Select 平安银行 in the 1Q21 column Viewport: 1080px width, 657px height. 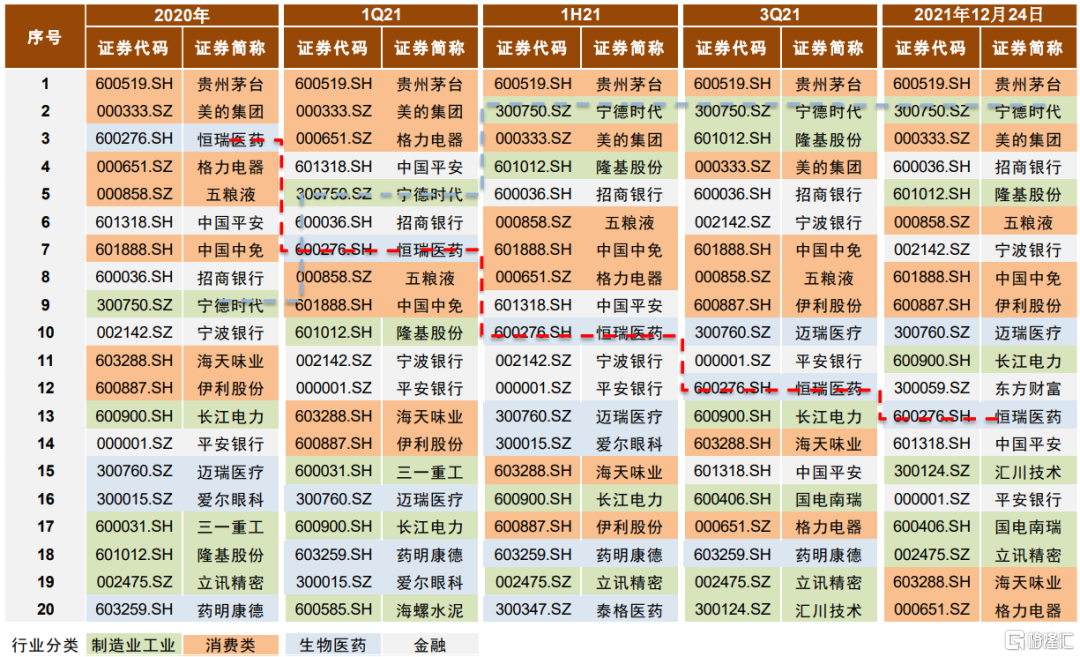[x=430, y=388]
